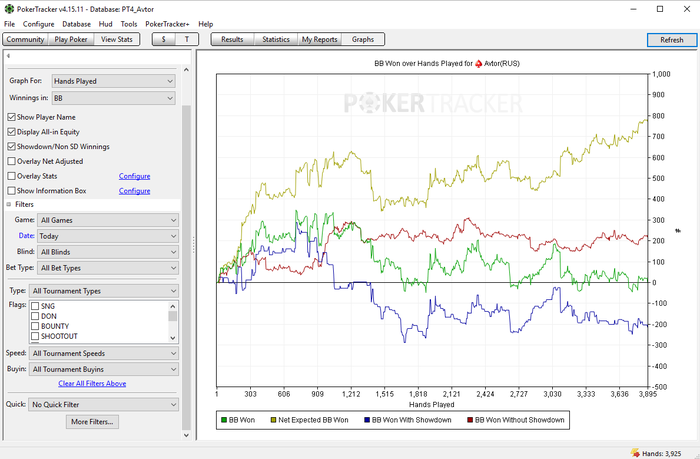
Task: Switch to the Play Poker tab
Action: (x=71, y=39)
